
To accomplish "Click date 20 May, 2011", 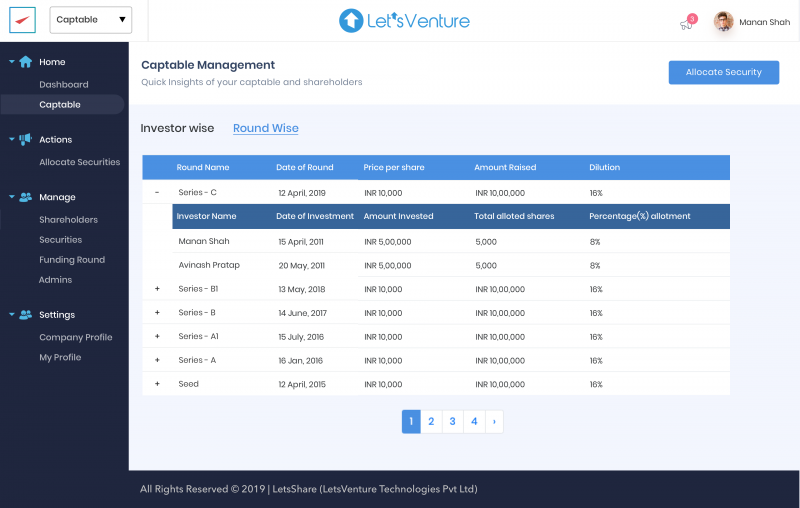I will point(302,266).
